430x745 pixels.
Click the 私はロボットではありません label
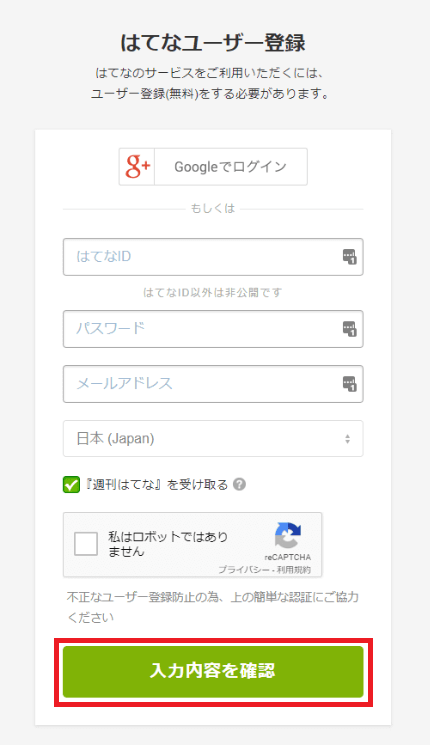(168, 544)
